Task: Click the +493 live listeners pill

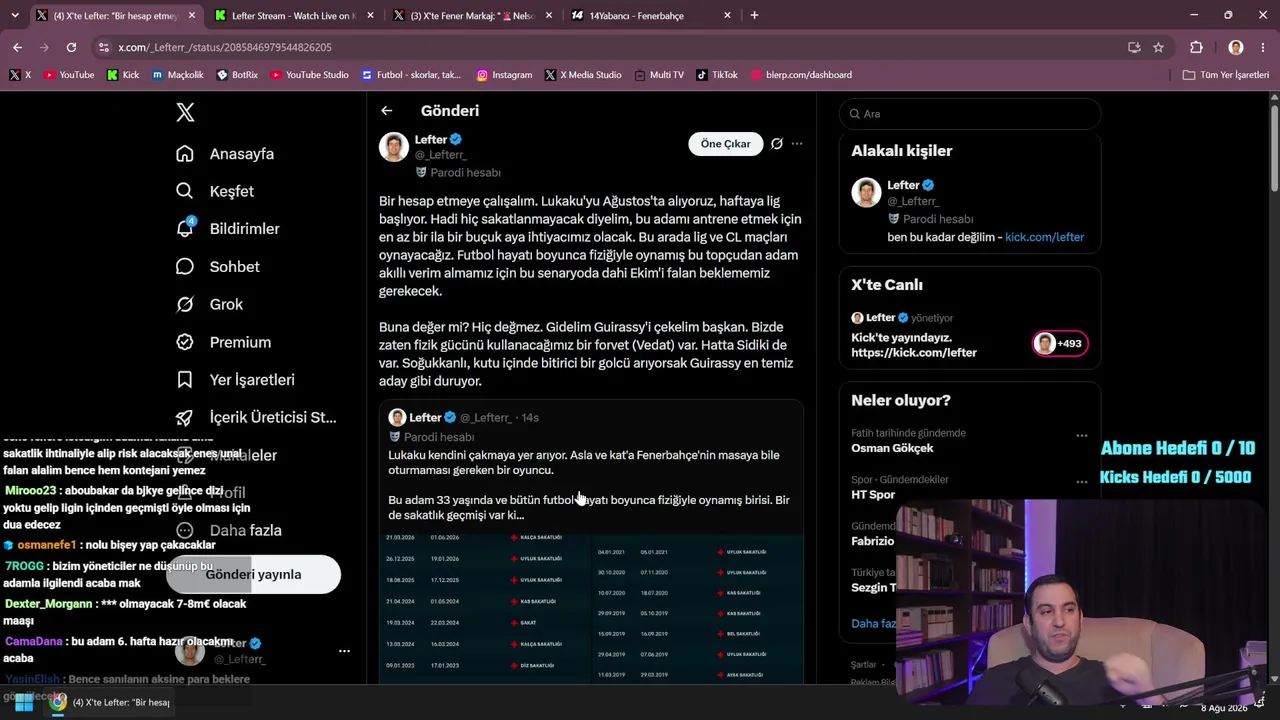Action: pos(1060,344)
